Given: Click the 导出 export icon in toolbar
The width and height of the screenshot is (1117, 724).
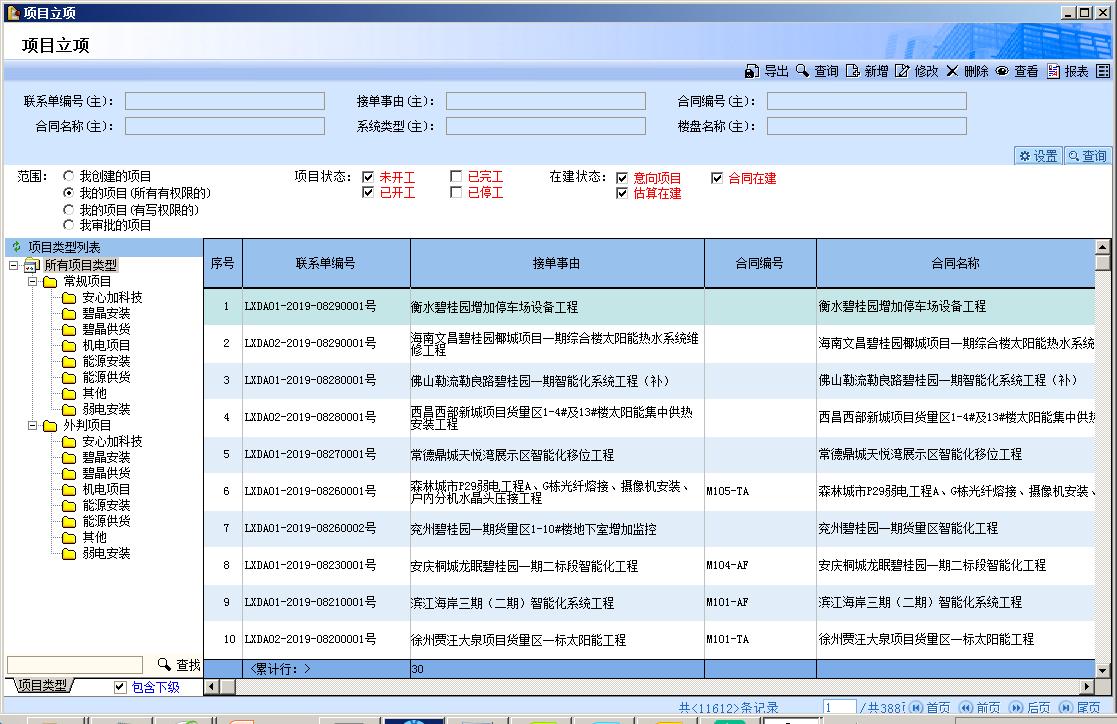Looking at the screenshot, I should pyautogui.click(x=752, y=72).
